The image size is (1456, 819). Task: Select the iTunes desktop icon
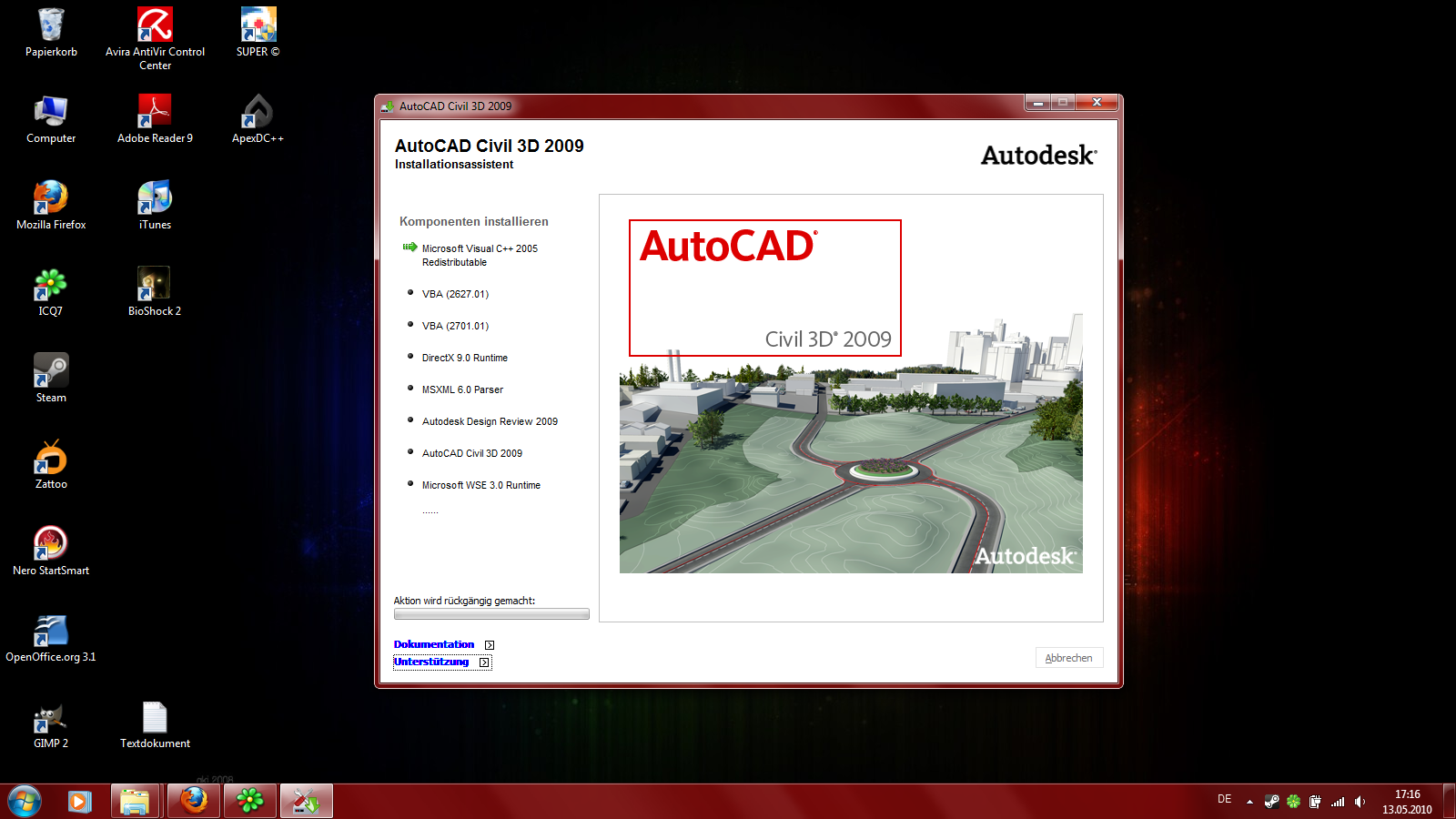(x=155, y=206)
